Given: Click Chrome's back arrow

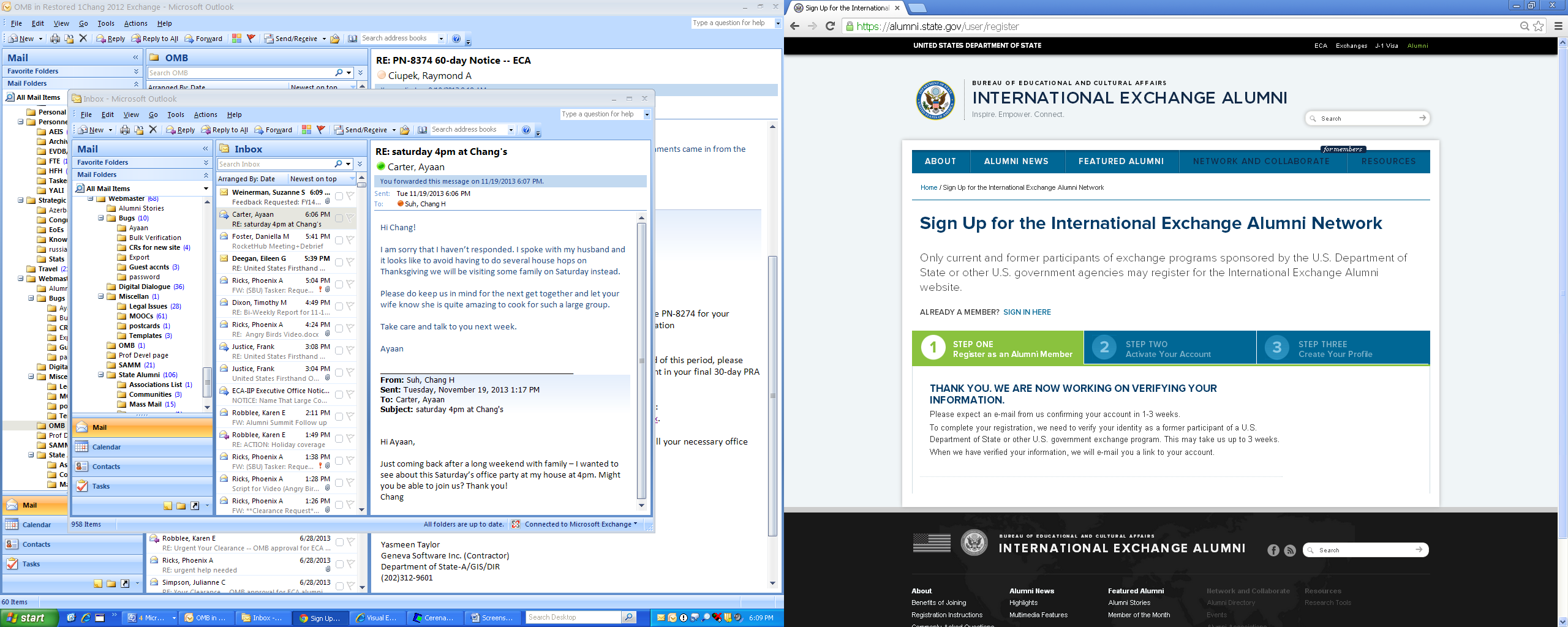Looking at the screenshot, I should [x=795, y=26].
